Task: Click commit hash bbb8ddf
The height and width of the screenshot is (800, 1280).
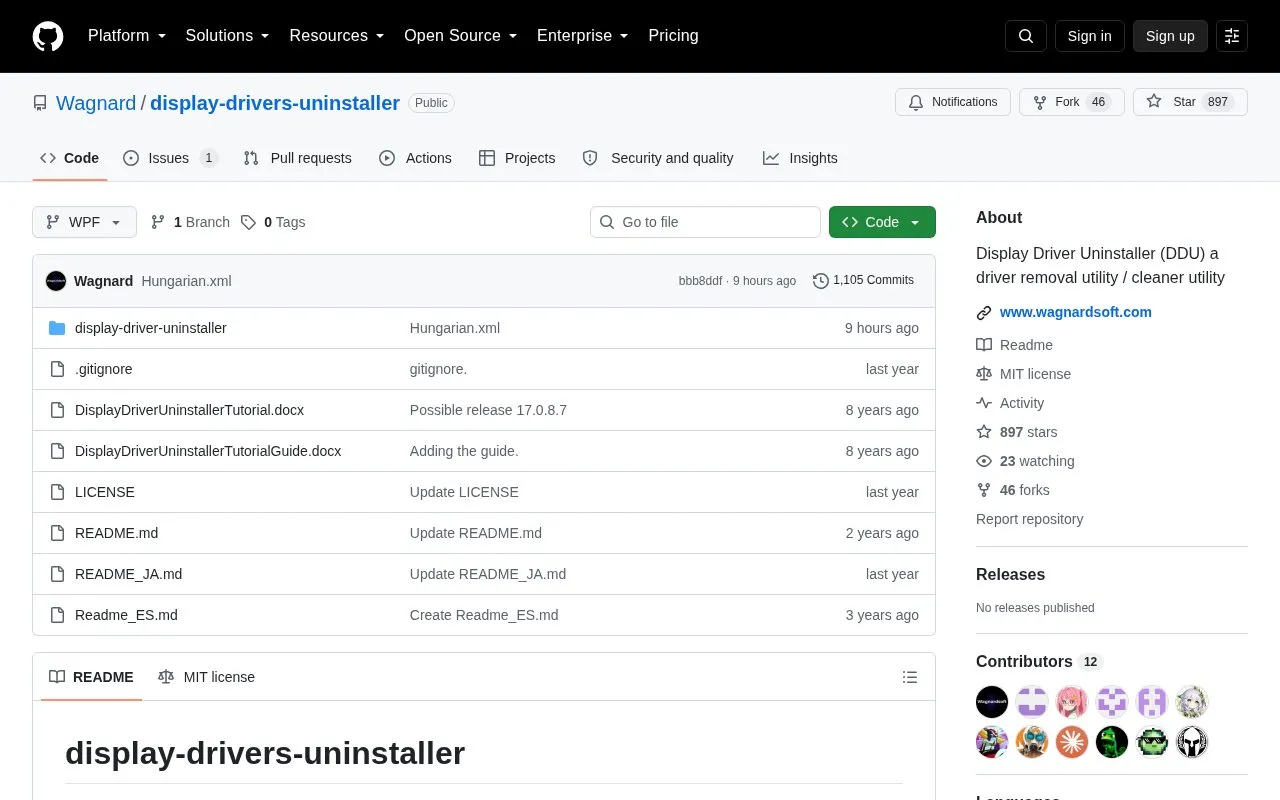Action: click(700, 281)
